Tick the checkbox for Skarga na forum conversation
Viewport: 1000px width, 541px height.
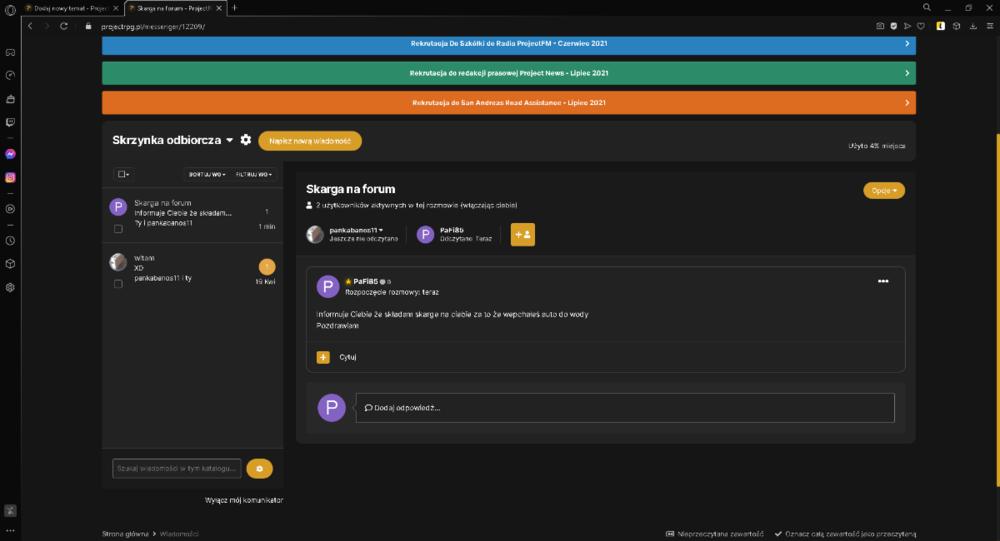point(118,228)
